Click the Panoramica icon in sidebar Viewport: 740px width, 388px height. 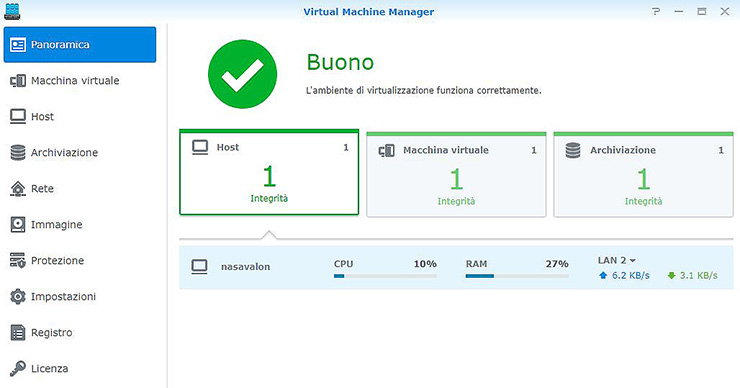[x=18, y=45]
